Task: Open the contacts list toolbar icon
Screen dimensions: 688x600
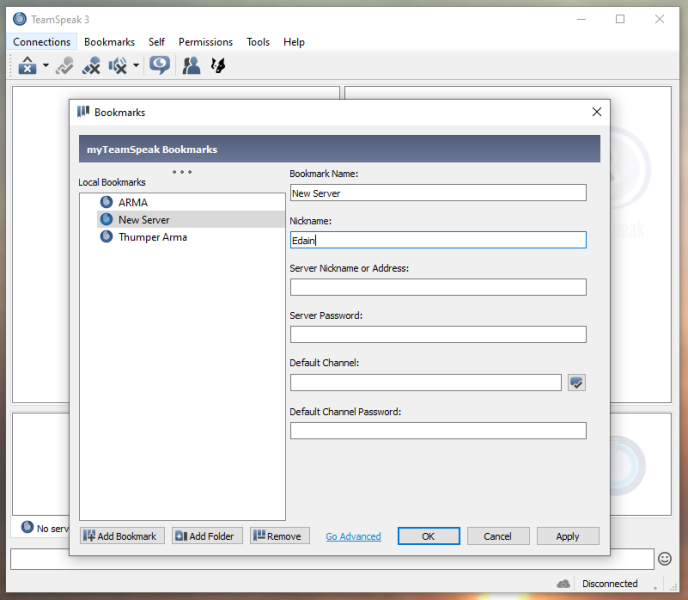Action: (191, 66)
